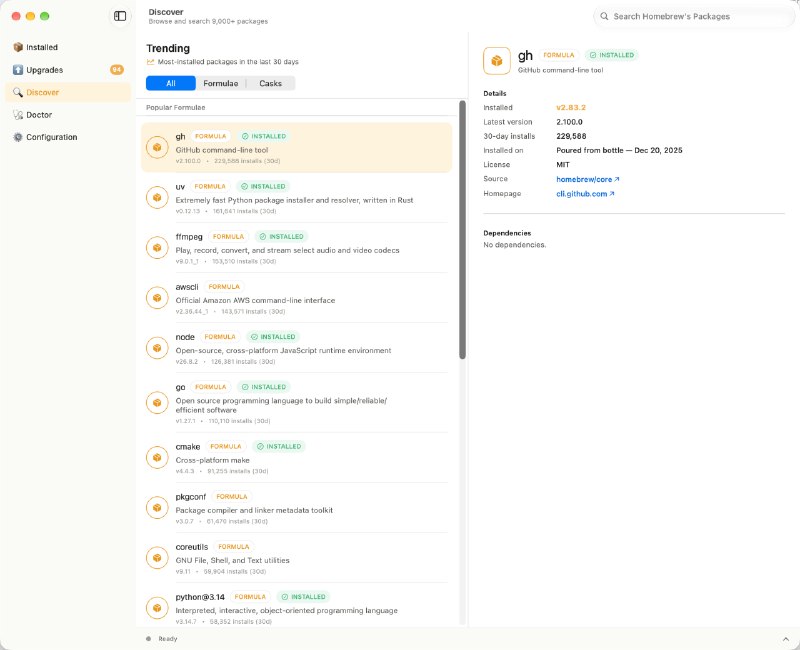The width and height of the screenshot is (800, 650).
Task: Click the 30-day installs value 229,588
Action: coord(571,136)
